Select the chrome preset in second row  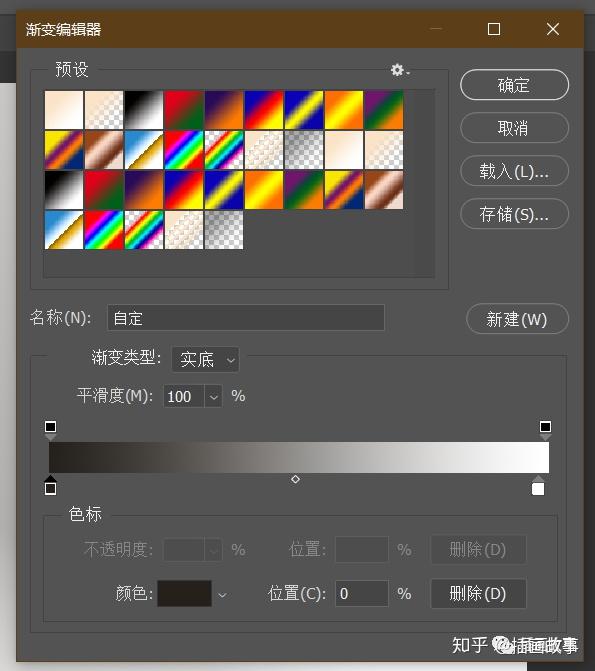click(x=144, y=150)
